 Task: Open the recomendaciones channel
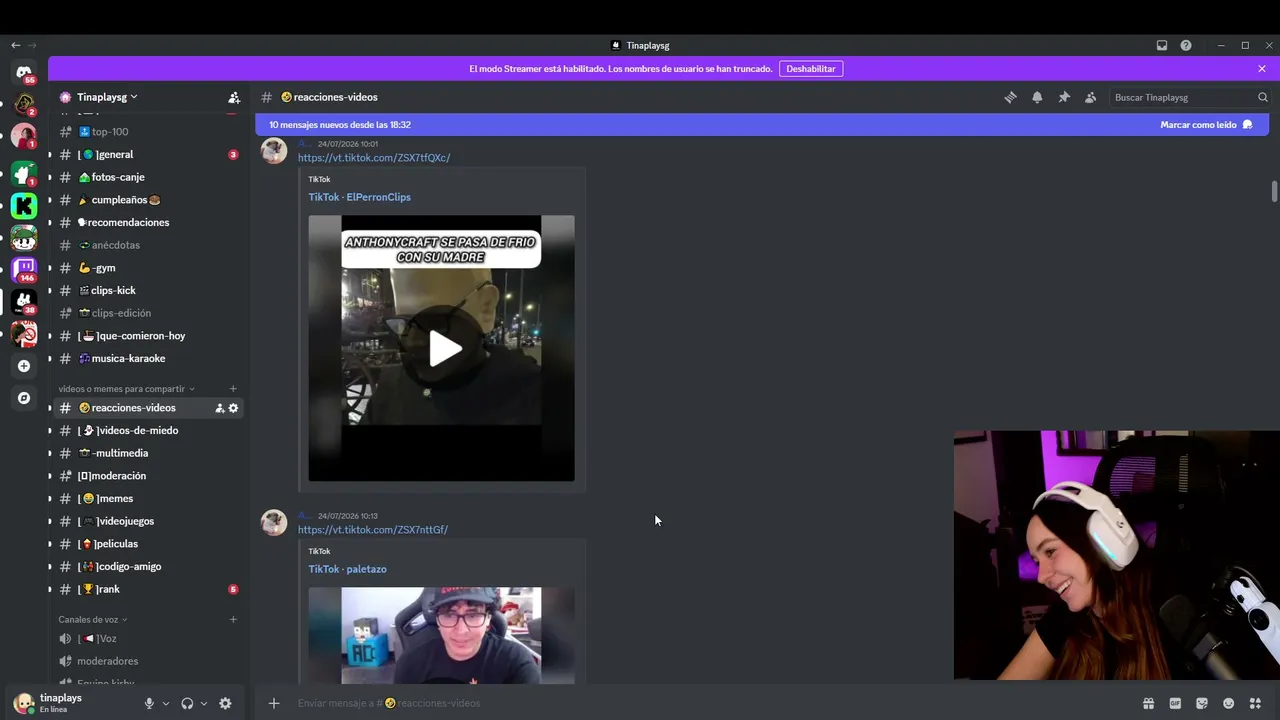148,222
